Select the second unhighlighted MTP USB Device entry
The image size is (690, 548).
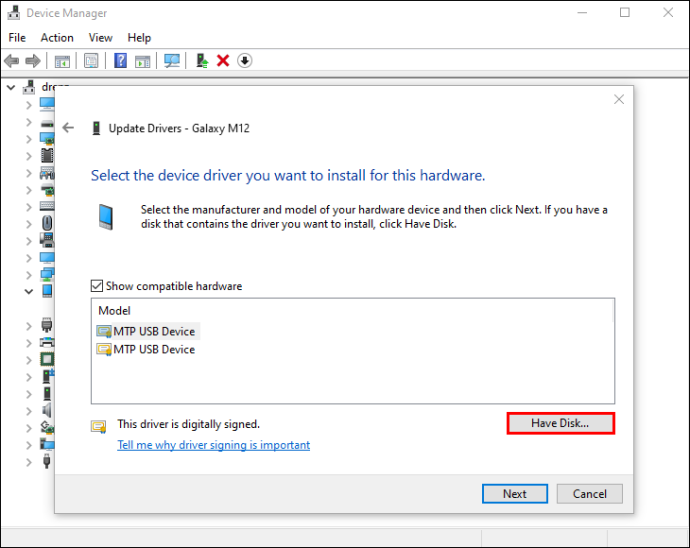tap(146, 349)
